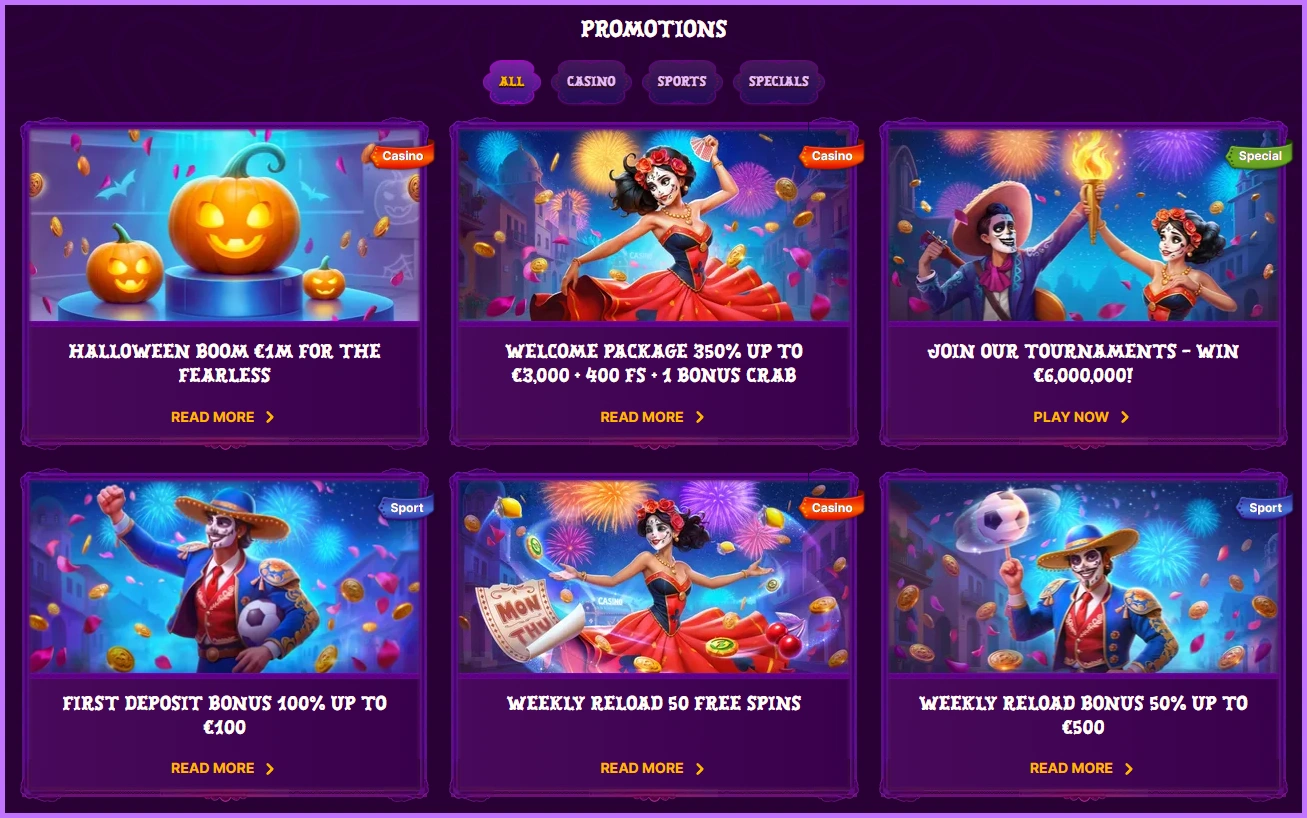Screen dimensions: 1307x818
Task: Select the All promotions tab
Action: [x=511, y=81]
